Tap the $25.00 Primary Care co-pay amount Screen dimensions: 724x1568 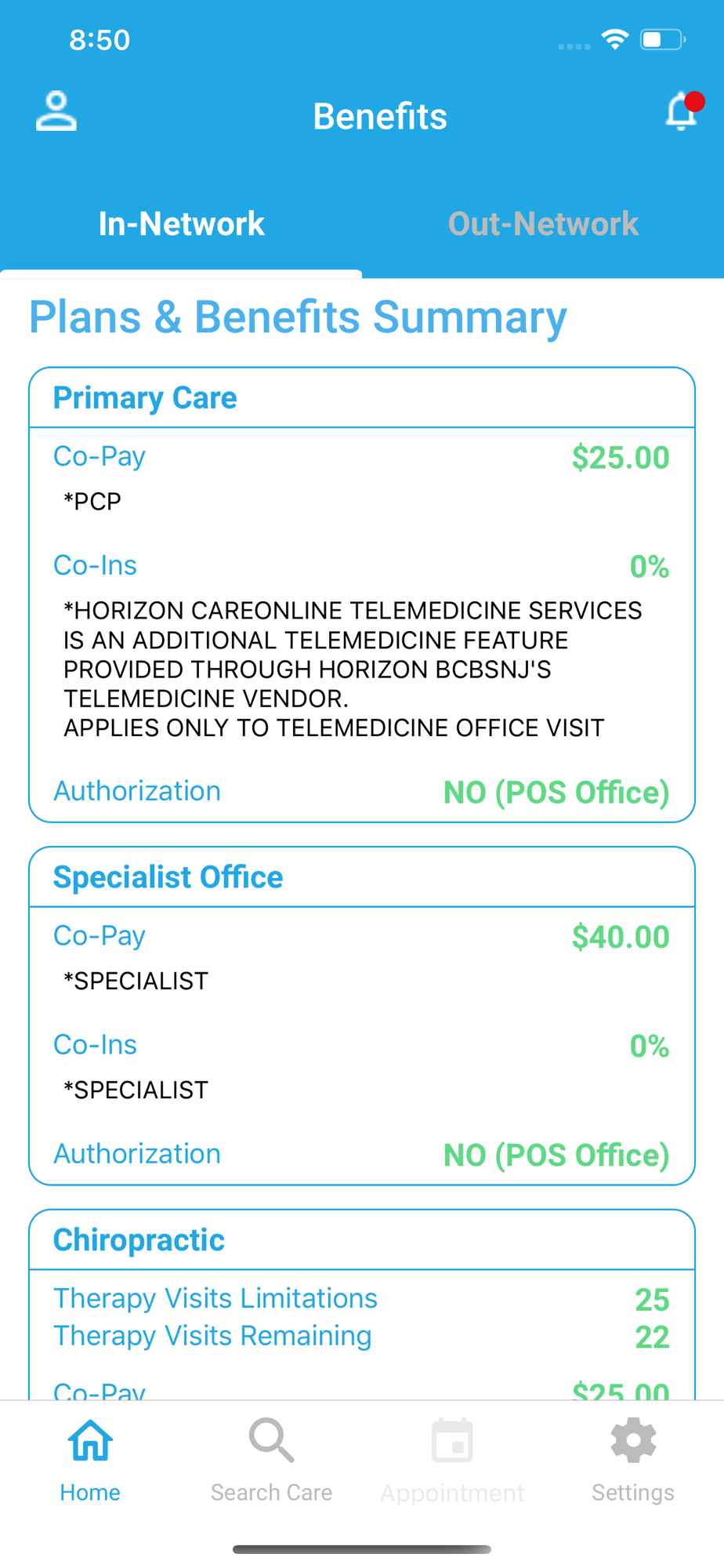pos(621,458)
